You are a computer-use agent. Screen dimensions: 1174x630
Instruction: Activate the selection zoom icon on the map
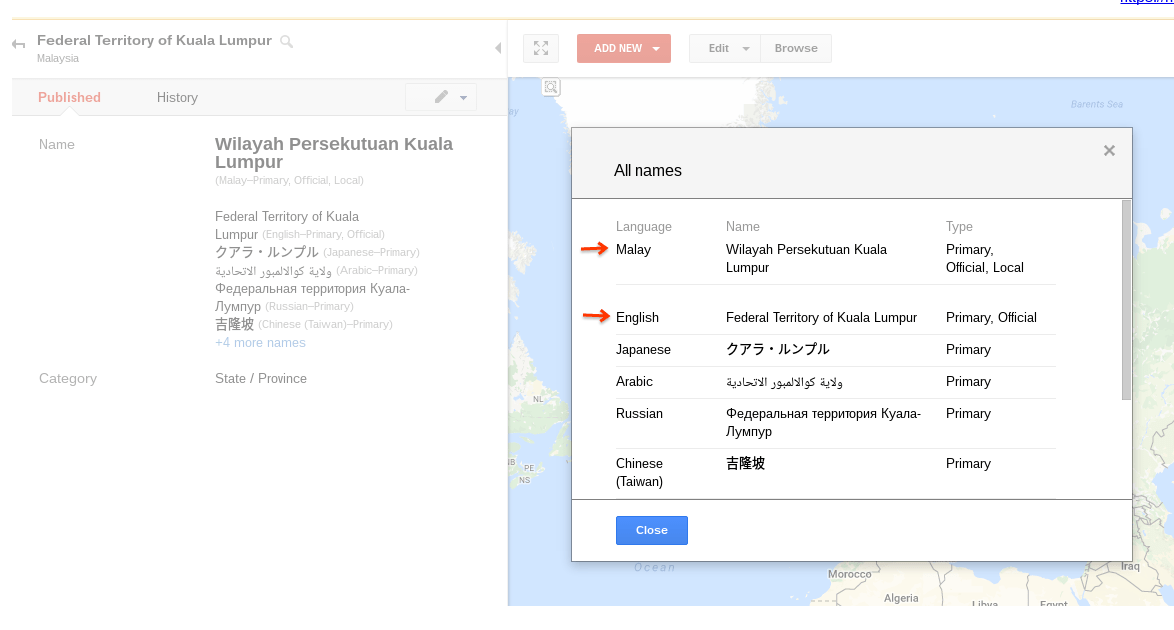coord(551,88)
